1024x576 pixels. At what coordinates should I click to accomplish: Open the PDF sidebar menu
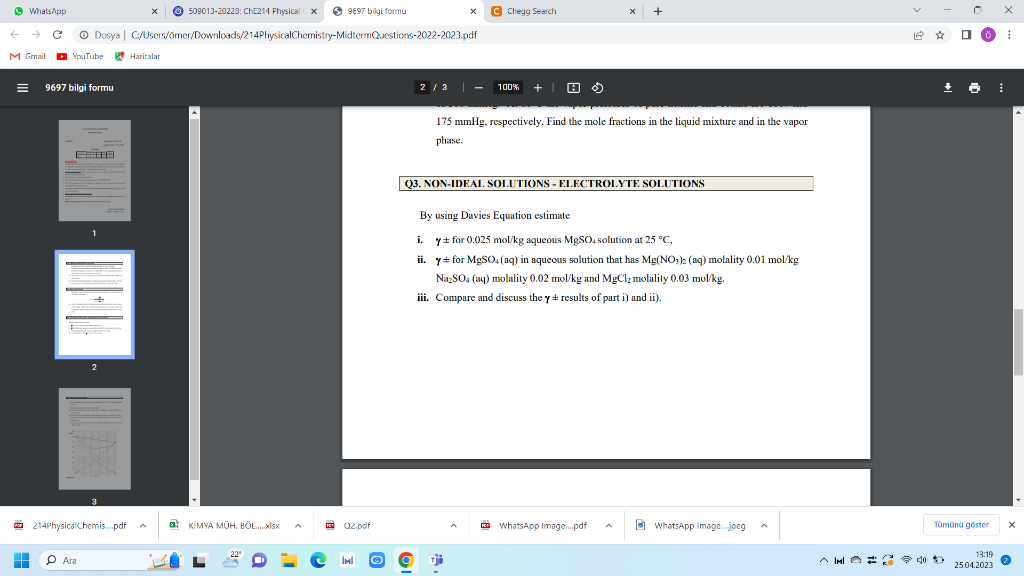click(x=21, y=87)
